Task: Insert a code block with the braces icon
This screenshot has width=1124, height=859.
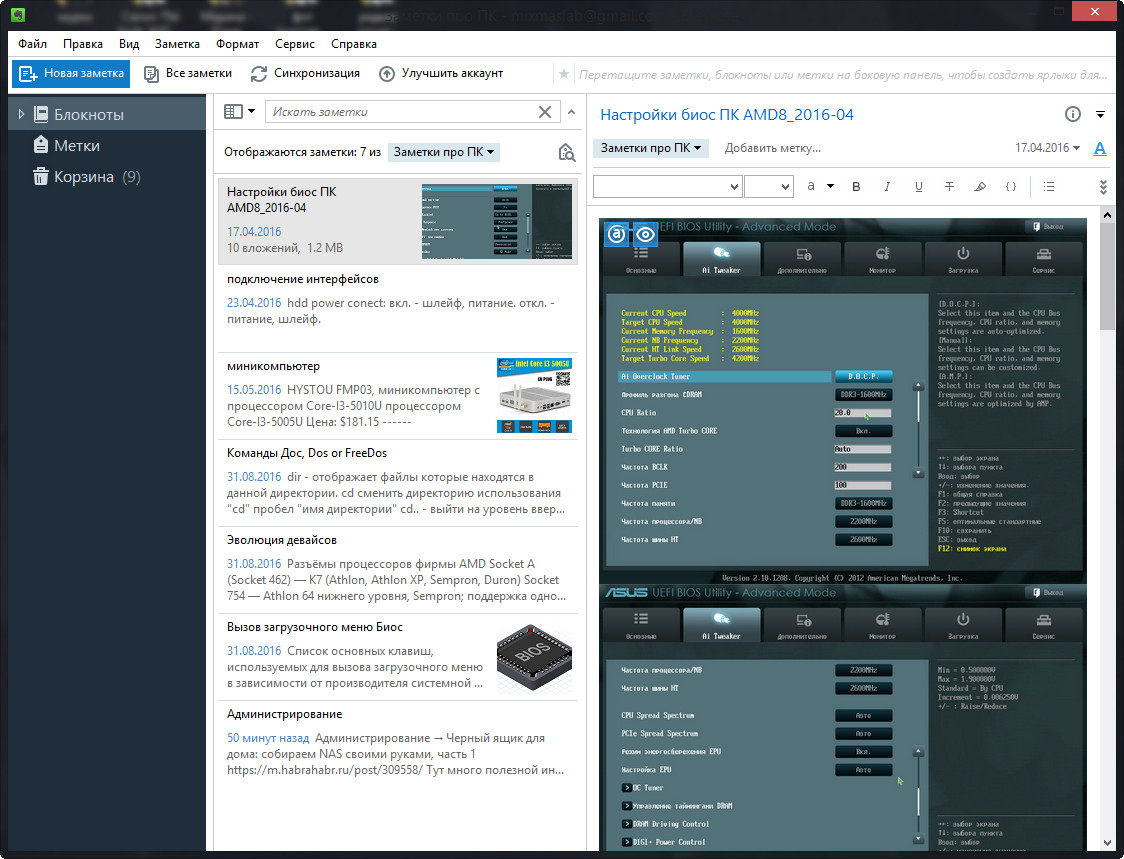Action: (x=1011, y=186)
